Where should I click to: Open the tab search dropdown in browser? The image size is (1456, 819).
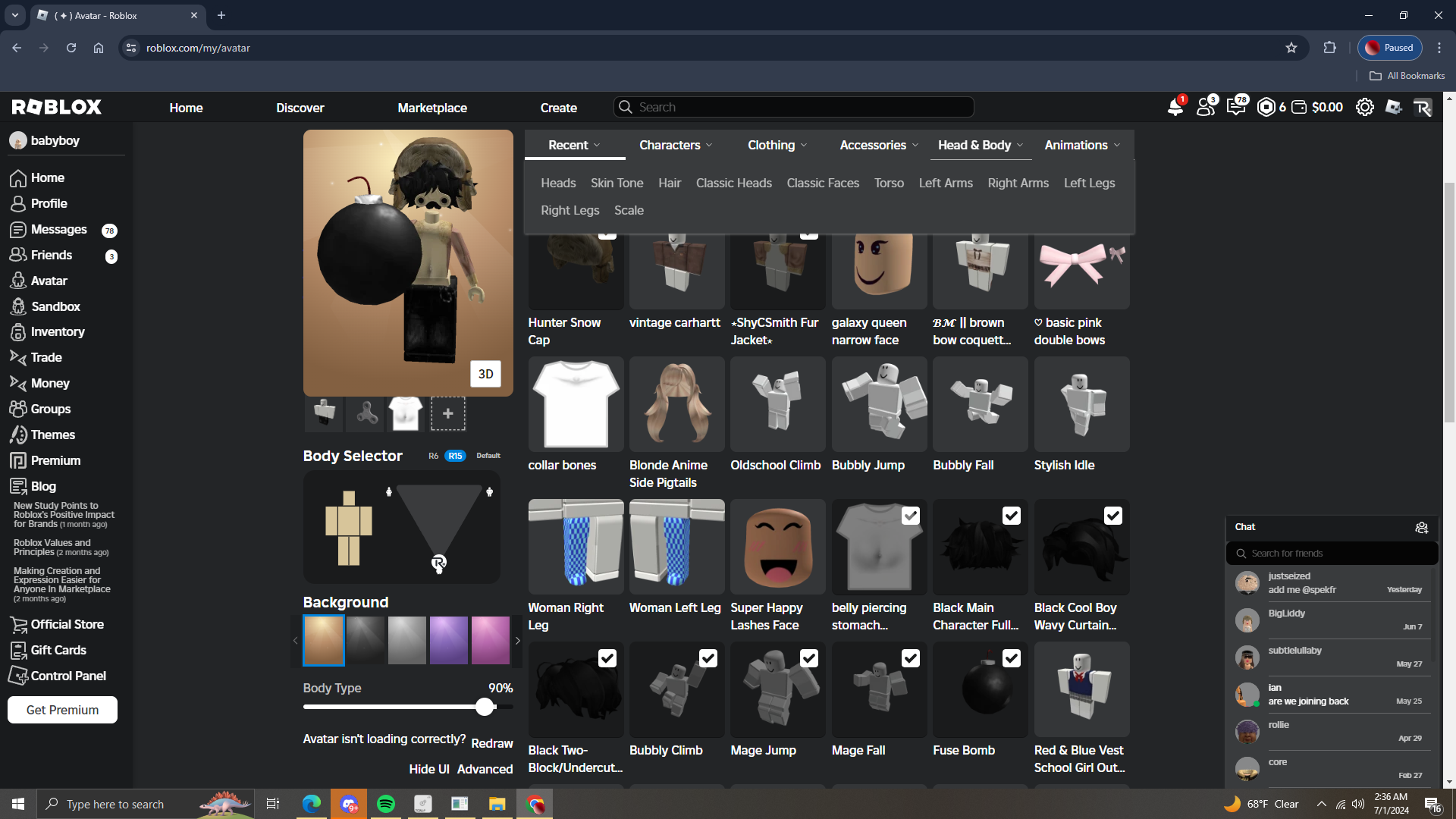pyautogui.click(x=14, y=15)
